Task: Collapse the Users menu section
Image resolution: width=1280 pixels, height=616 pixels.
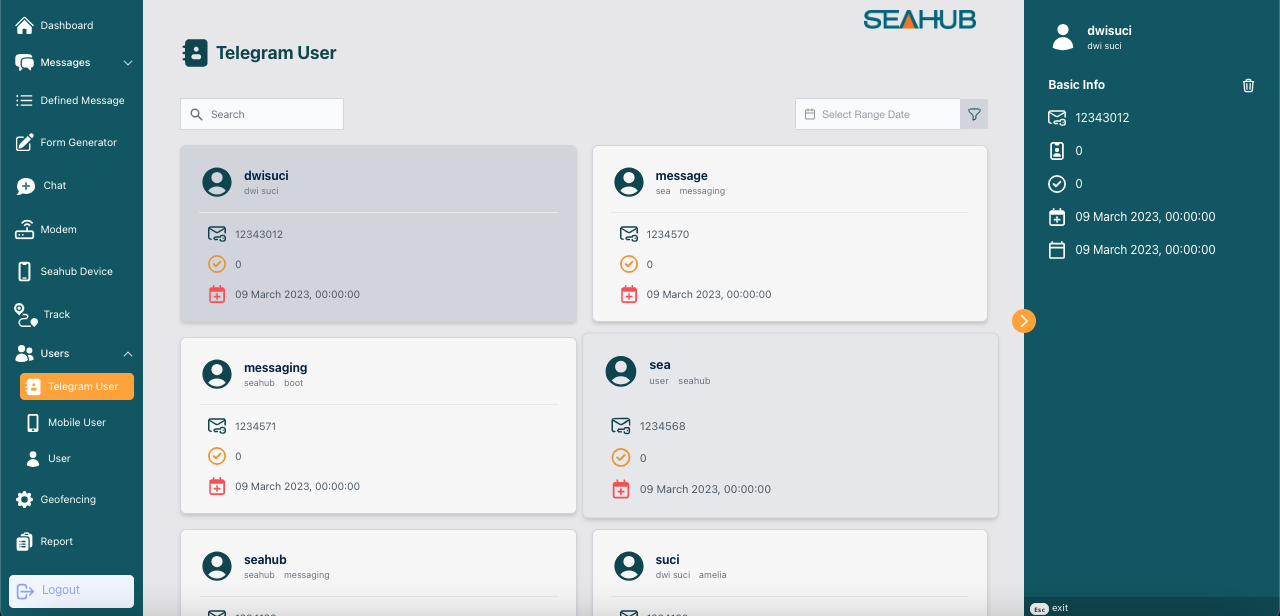Action: (x=128, y=354)
